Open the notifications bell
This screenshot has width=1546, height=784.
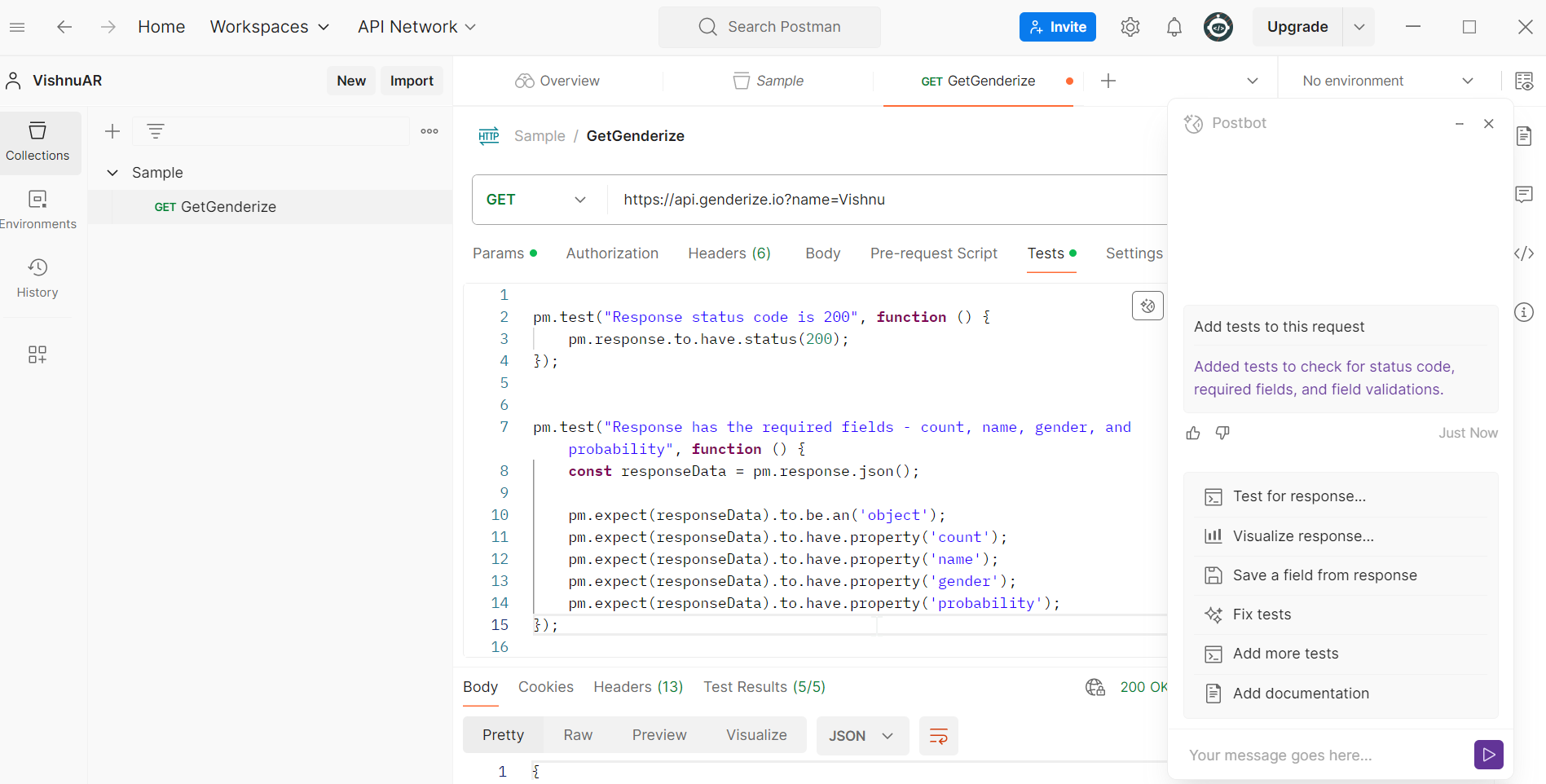1174,27
